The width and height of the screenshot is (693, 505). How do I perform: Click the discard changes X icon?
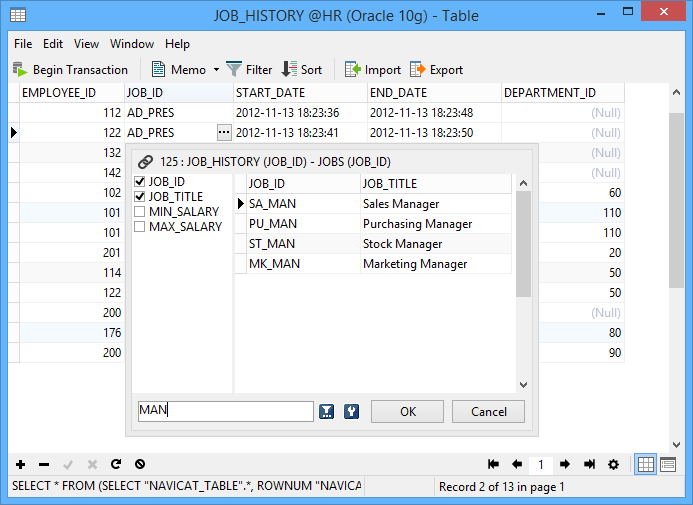92,464
